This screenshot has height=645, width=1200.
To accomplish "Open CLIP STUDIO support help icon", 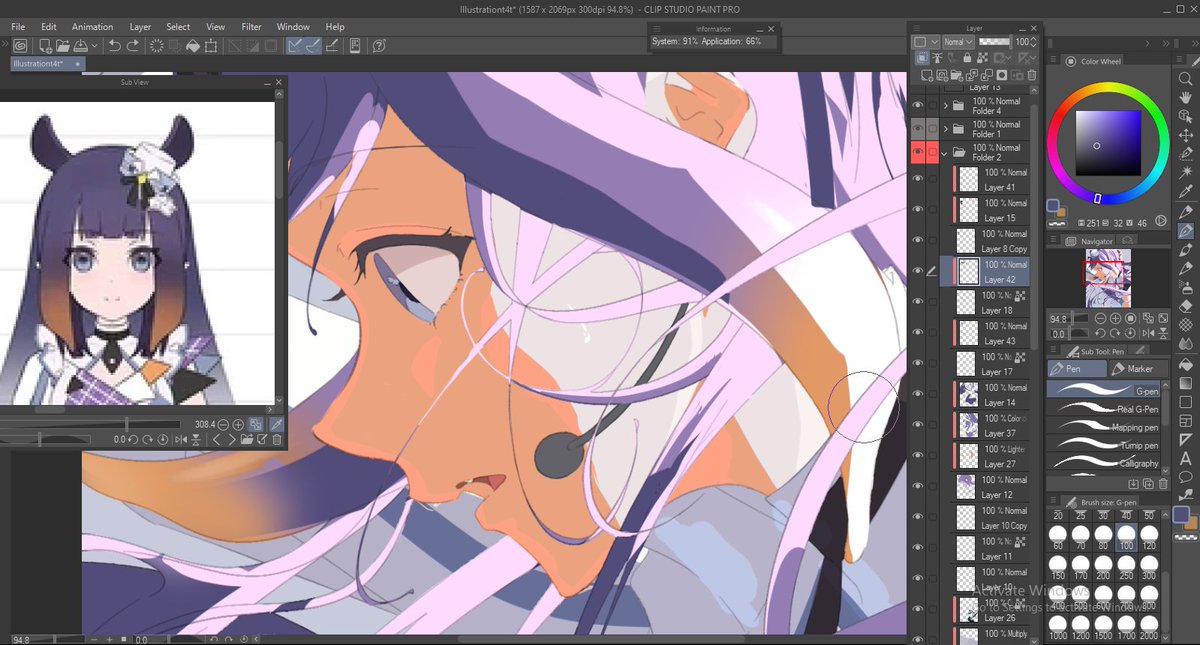I will (x=379, y=45).
